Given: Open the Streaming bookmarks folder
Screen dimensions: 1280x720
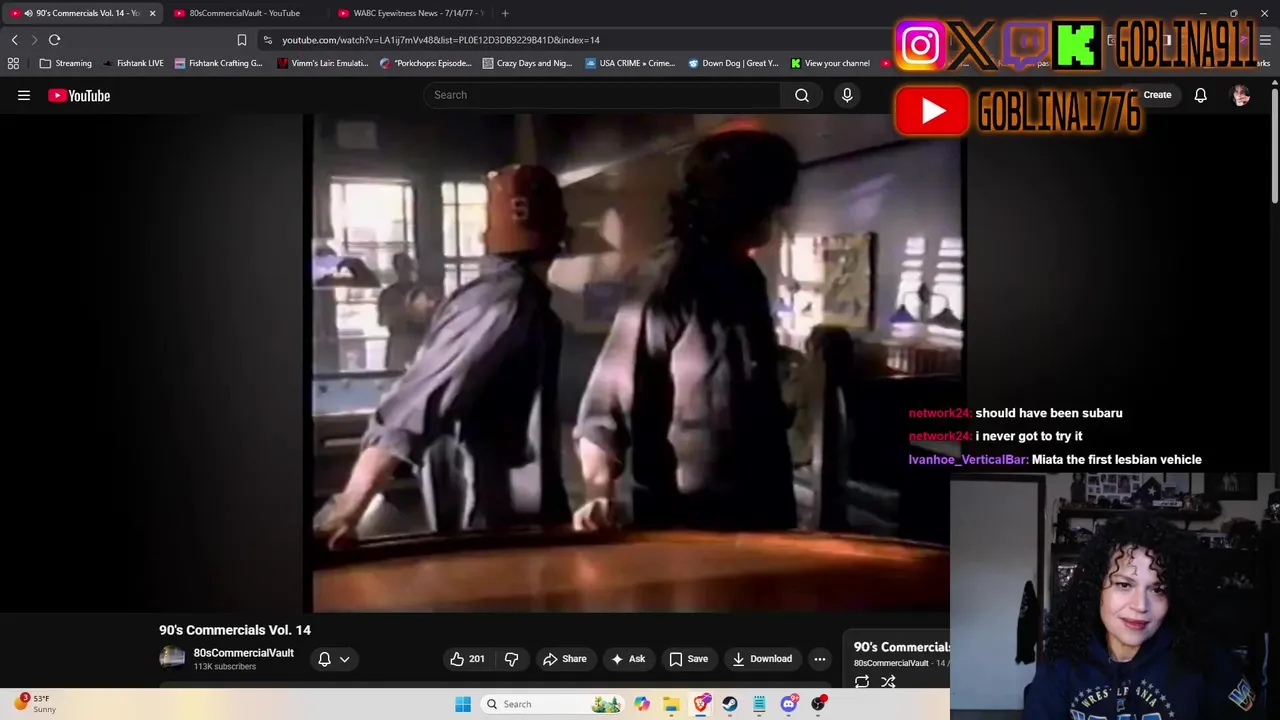Looking at the screenshot, I should pos(65,63).
